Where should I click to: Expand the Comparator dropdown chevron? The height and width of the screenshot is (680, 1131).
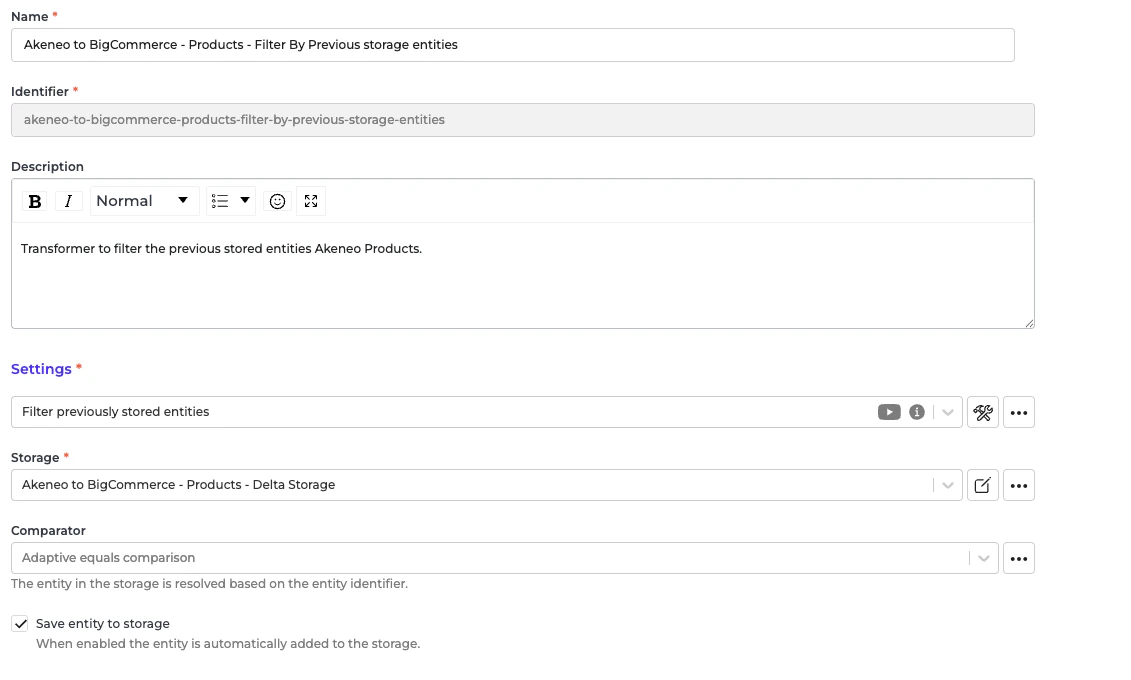click(984, 558)
